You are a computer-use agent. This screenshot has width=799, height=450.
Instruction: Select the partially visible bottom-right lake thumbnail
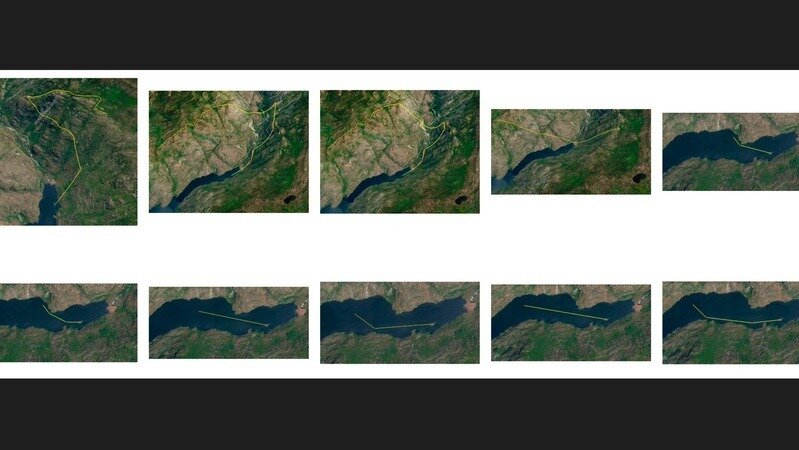click(731, 322)
